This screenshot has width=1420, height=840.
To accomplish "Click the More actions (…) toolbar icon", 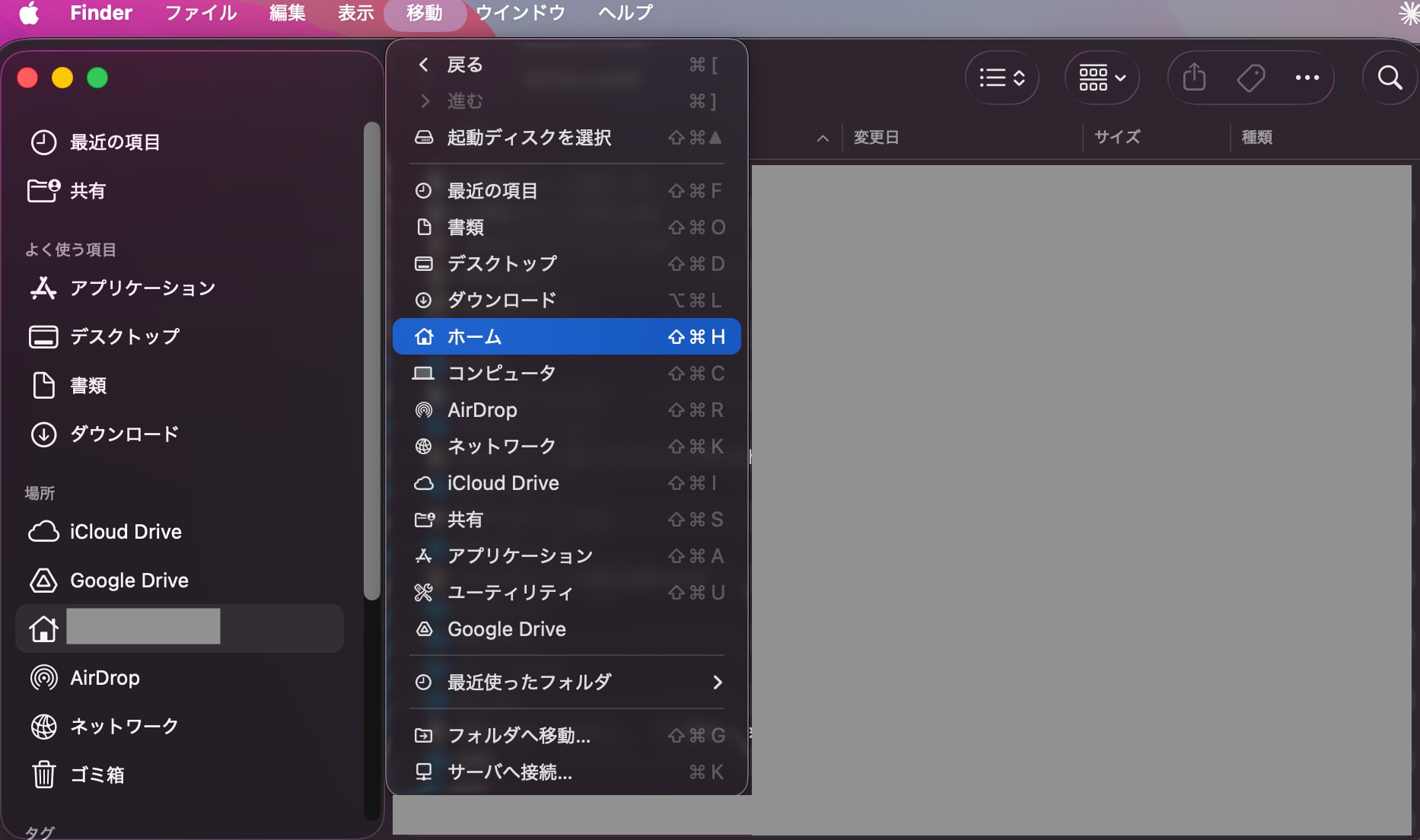I will pyautogui.click(x=1308, y=78).
